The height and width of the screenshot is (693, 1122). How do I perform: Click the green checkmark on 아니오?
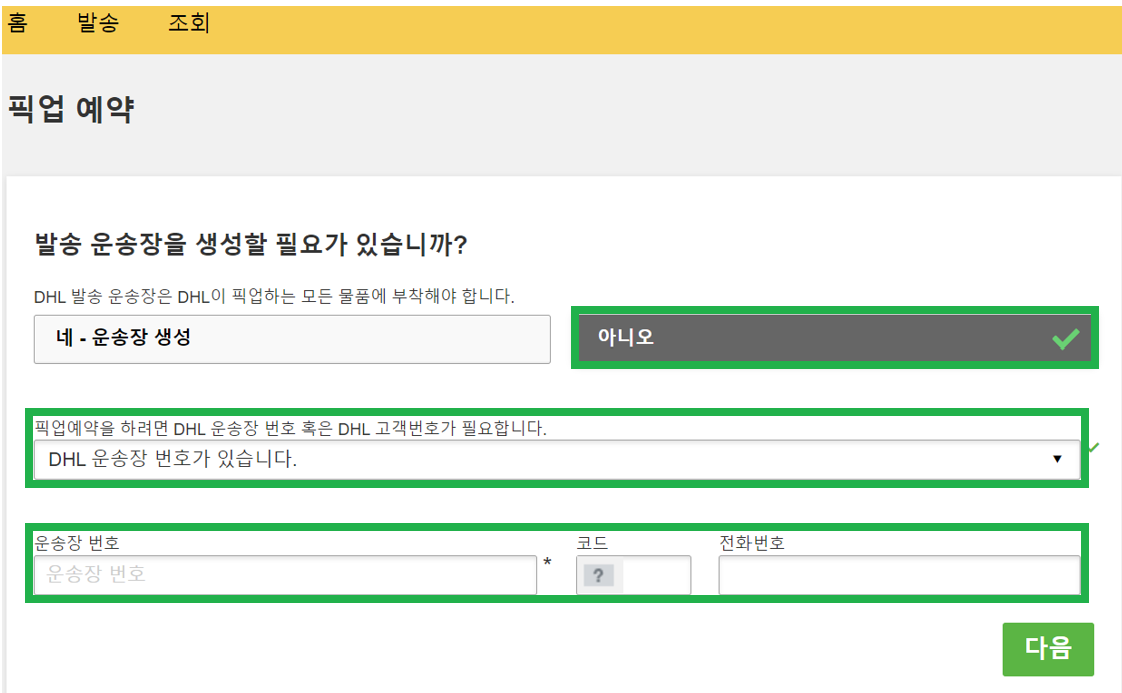tap(1065, 338)
